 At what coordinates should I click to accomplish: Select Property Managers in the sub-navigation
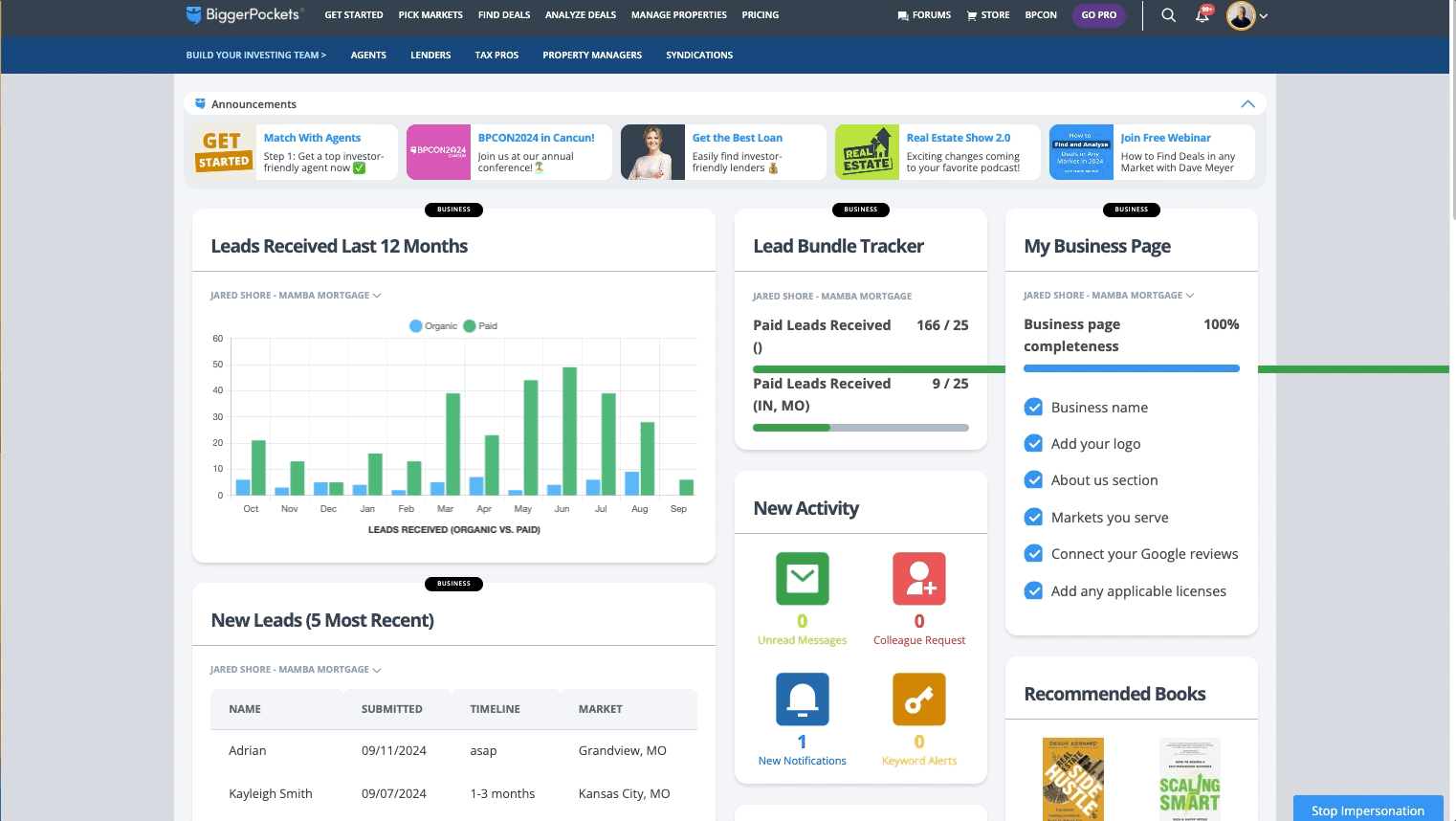click(x=592, y=55)
